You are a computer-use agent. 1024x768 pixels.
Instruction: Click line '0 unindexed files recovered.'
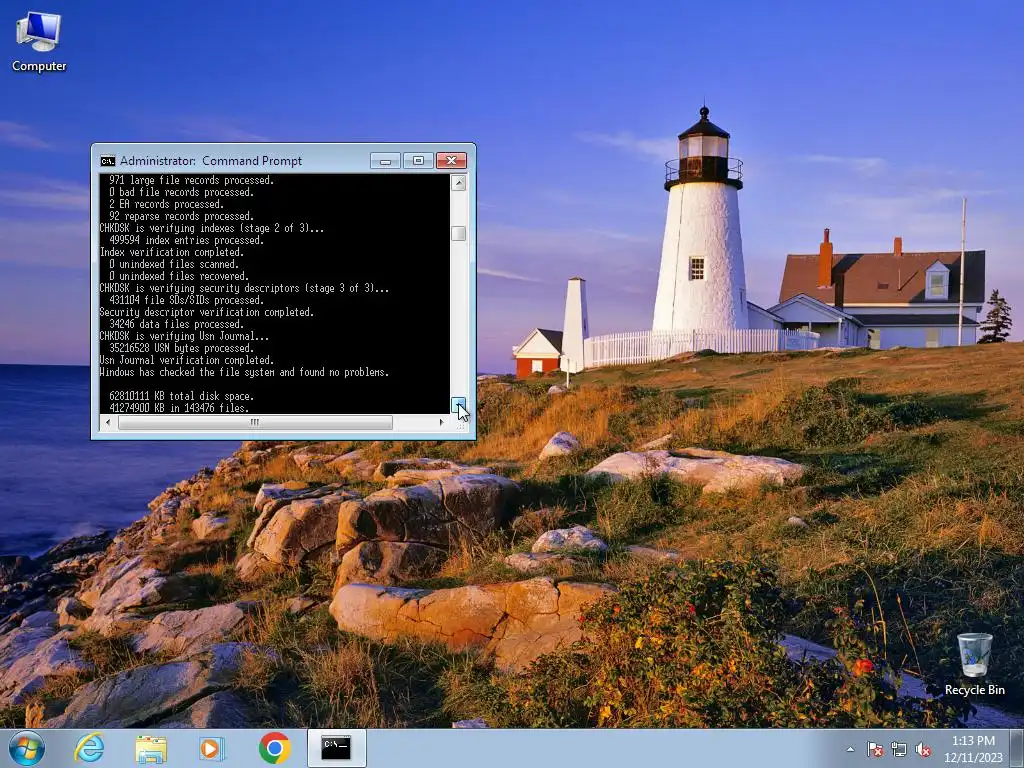pyautogui.click(x=178, y=276)
